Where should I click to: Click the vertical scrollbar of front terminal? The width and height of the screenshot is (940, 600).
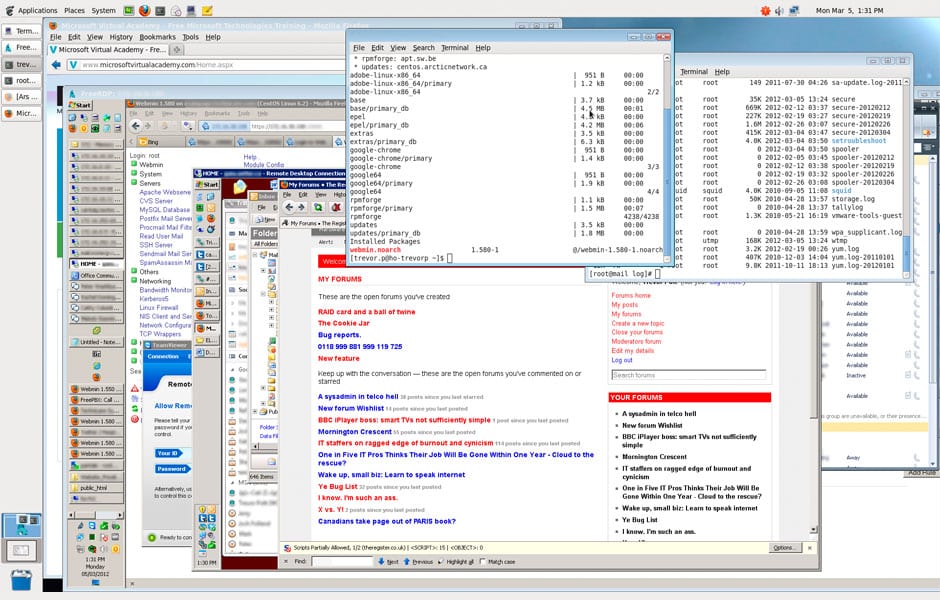pyautogui.click(x=667, y=158)
